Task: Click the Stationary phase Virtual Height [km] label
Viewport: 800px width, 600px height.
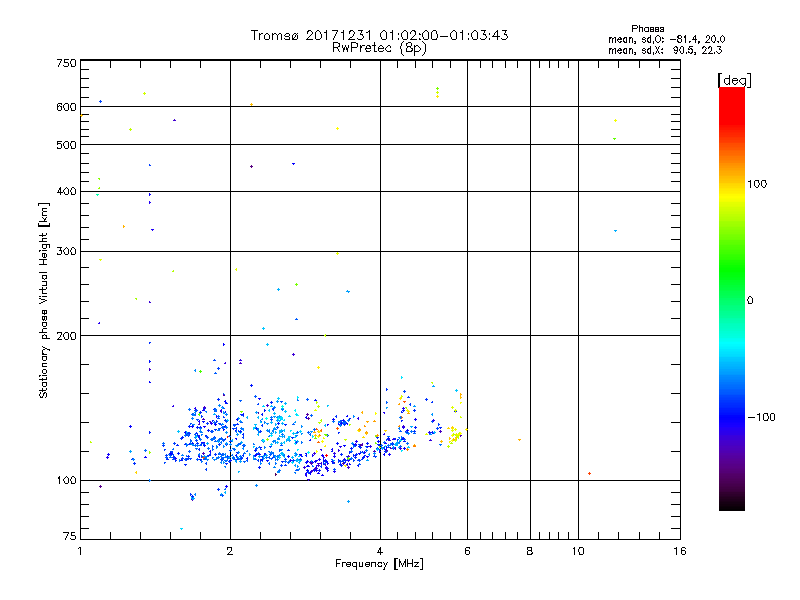Action: pos(44,301)
